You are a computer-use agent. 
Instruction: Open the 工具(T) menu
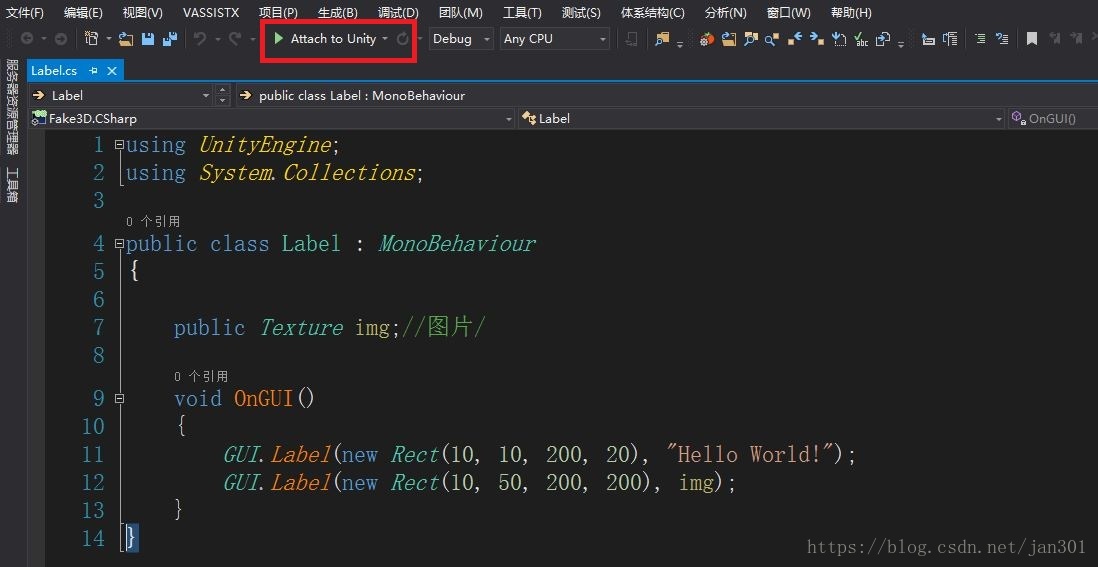point(522,13)
